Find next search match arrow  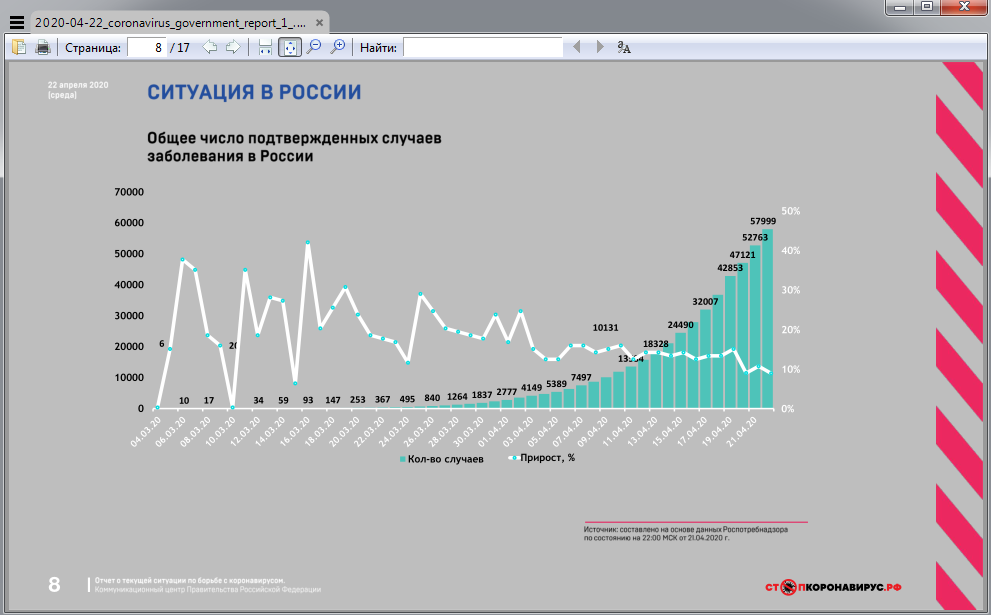(x=600, y=47)
